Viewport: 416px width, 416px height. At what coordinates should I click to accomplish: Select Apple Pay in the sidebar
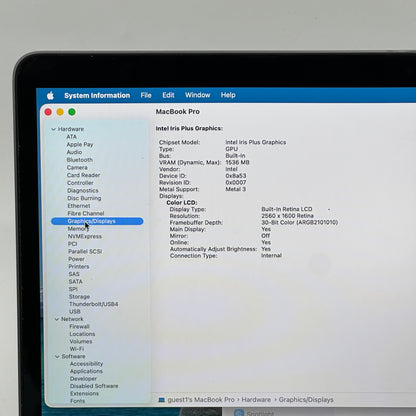click(80, 144)
